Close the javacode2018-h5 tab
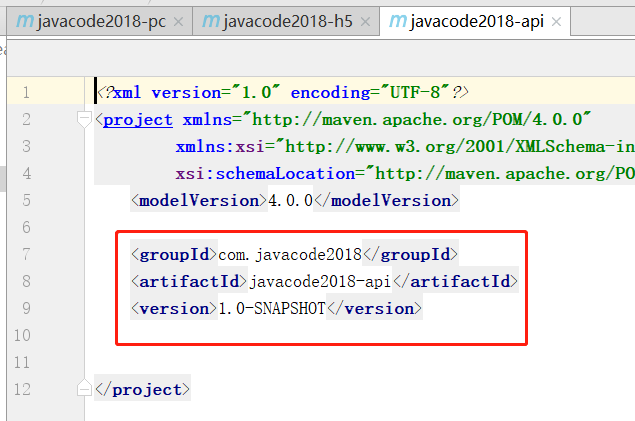Image resolution: width=635 pixels, height=421 pixels. point(365,22)
